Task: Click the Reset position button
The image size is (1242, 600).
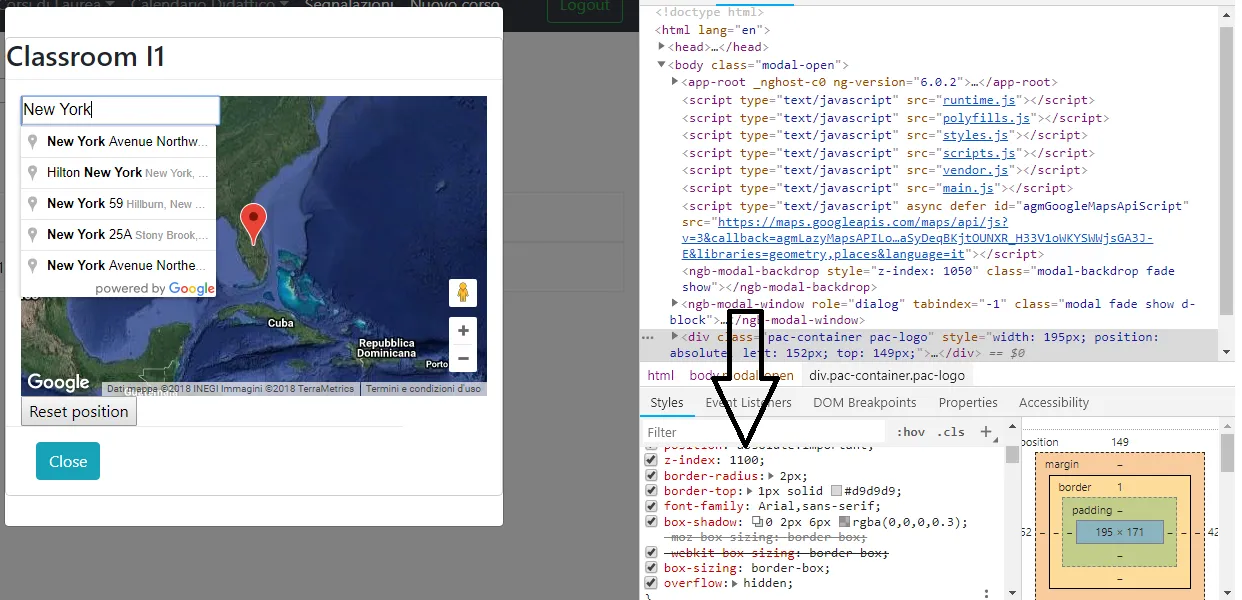Action: tap(79, 411)
